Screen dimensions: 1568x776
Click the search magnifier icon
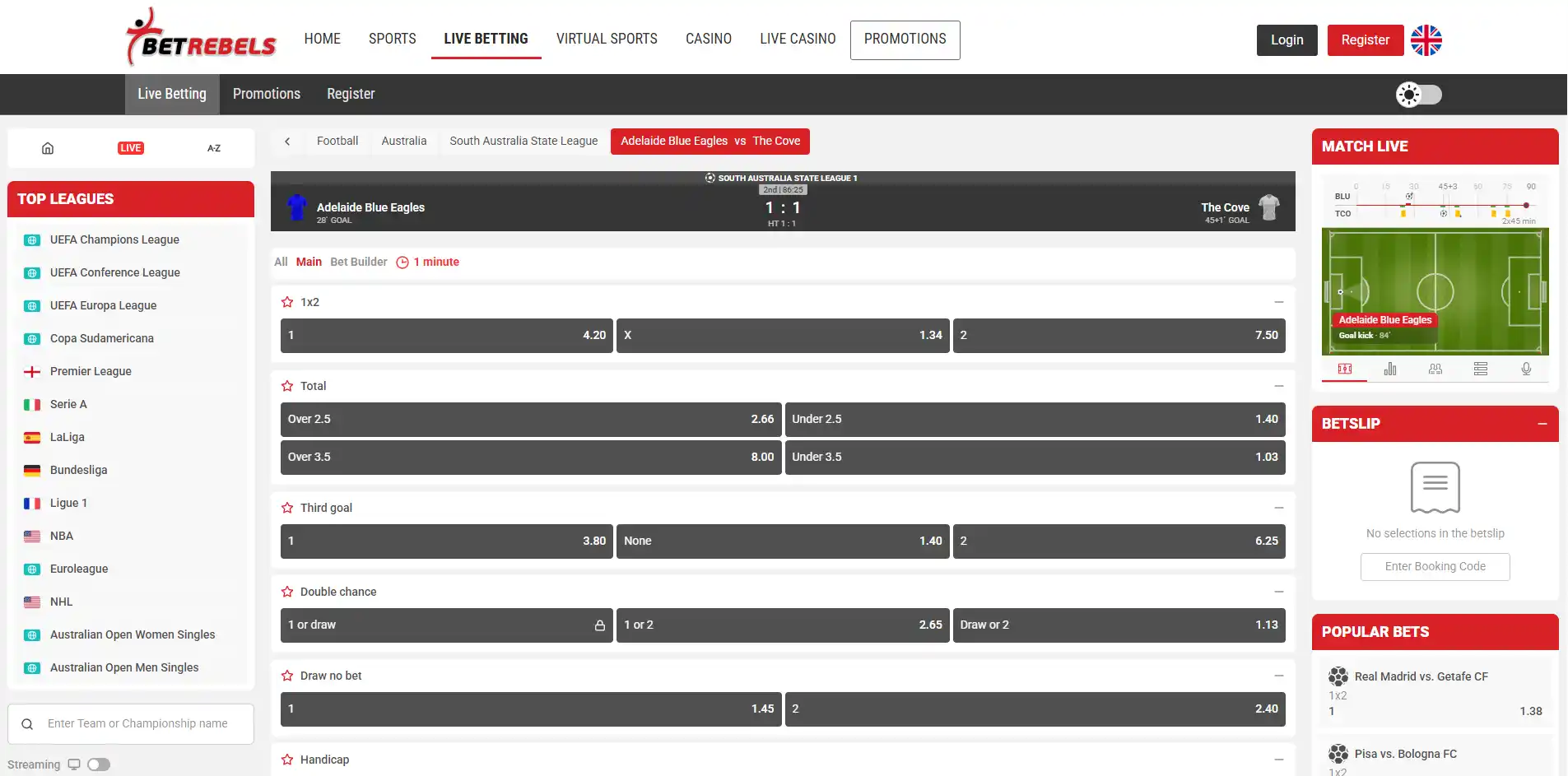(x=27, y=724)
